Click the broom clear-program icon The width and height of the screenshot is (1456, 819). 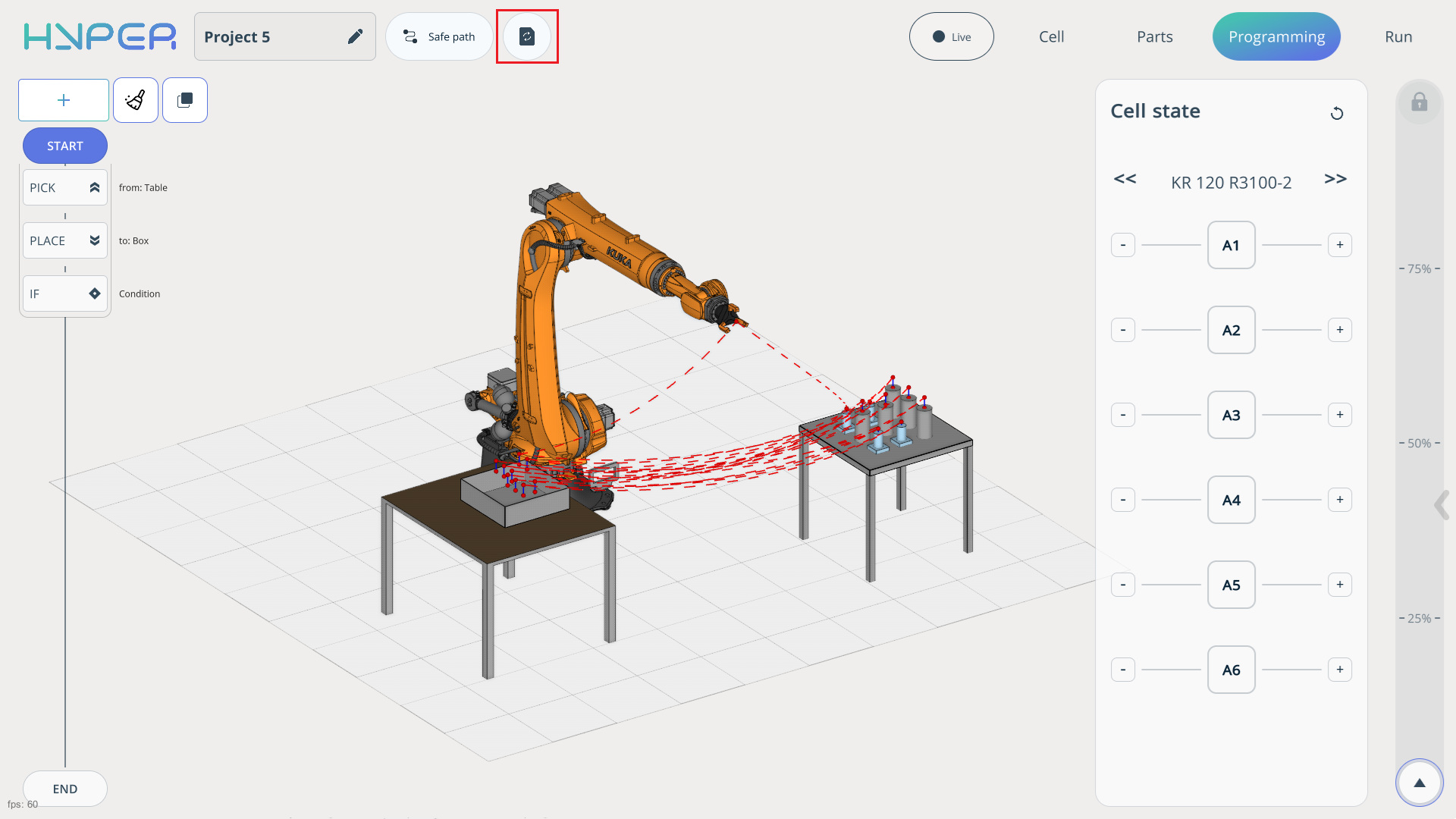[136, 100]
